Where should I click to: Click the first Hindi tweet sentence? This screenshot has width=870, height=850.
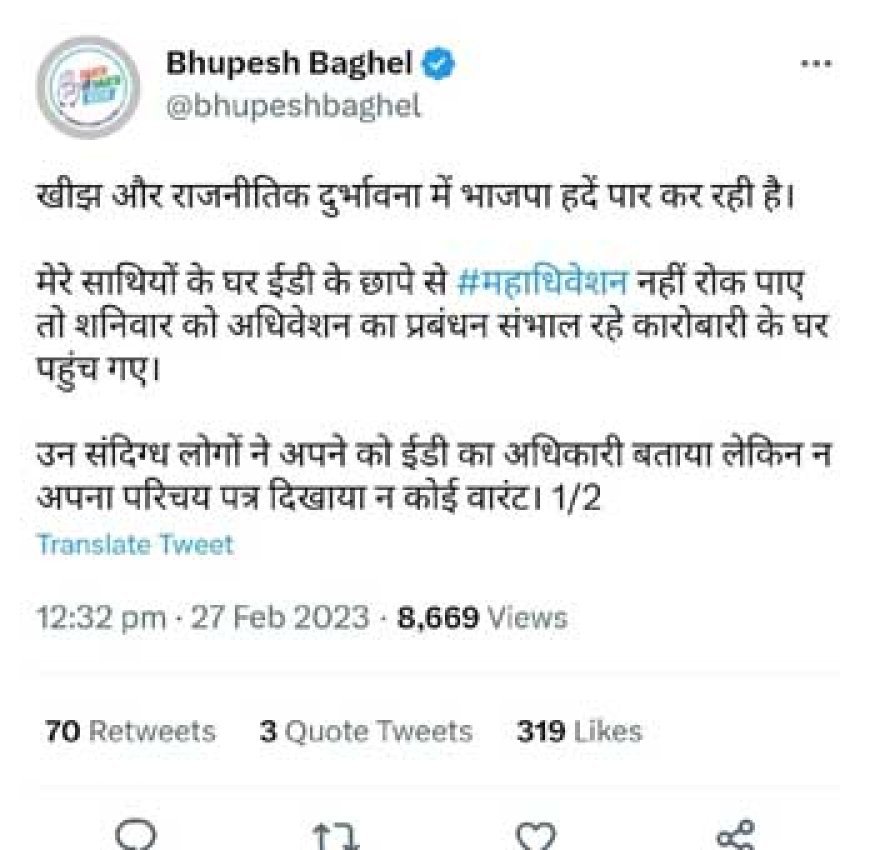tap(416, 196)
